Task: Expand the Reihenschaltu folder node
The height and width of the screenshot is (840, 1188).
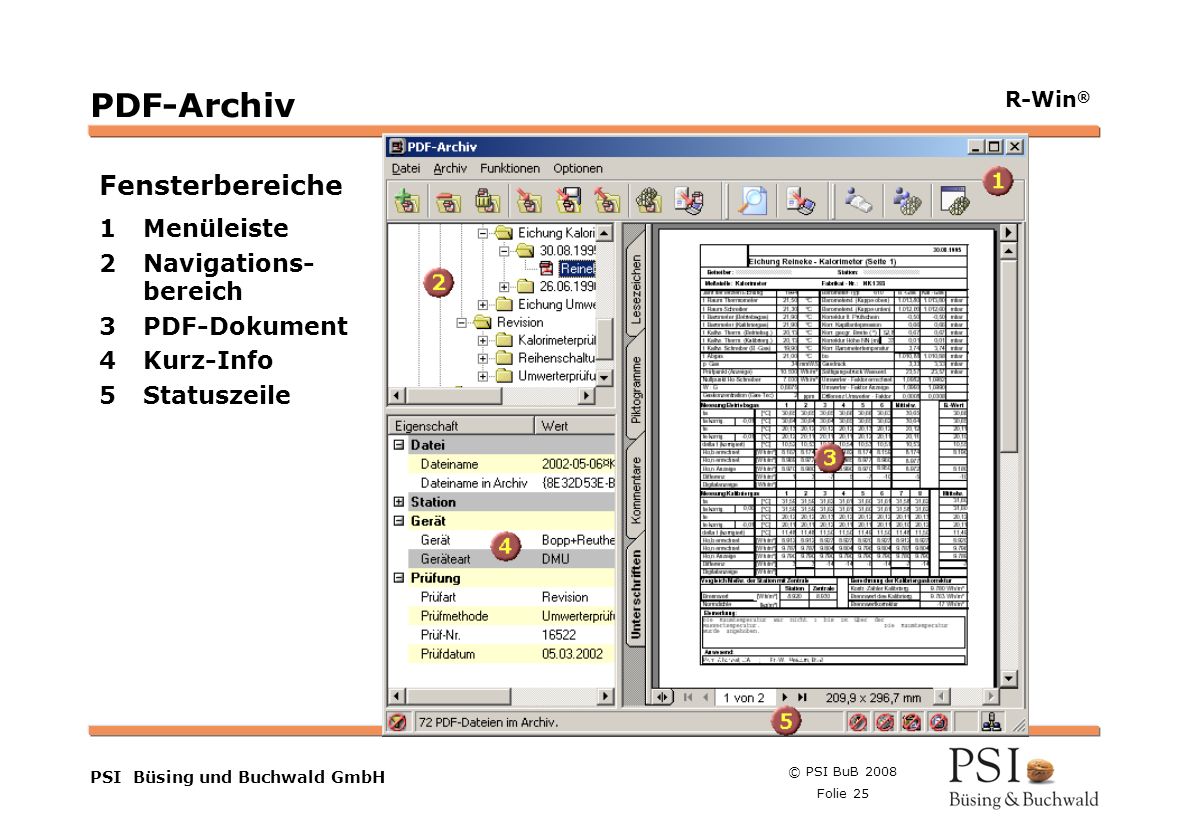Action: point(483,358)
